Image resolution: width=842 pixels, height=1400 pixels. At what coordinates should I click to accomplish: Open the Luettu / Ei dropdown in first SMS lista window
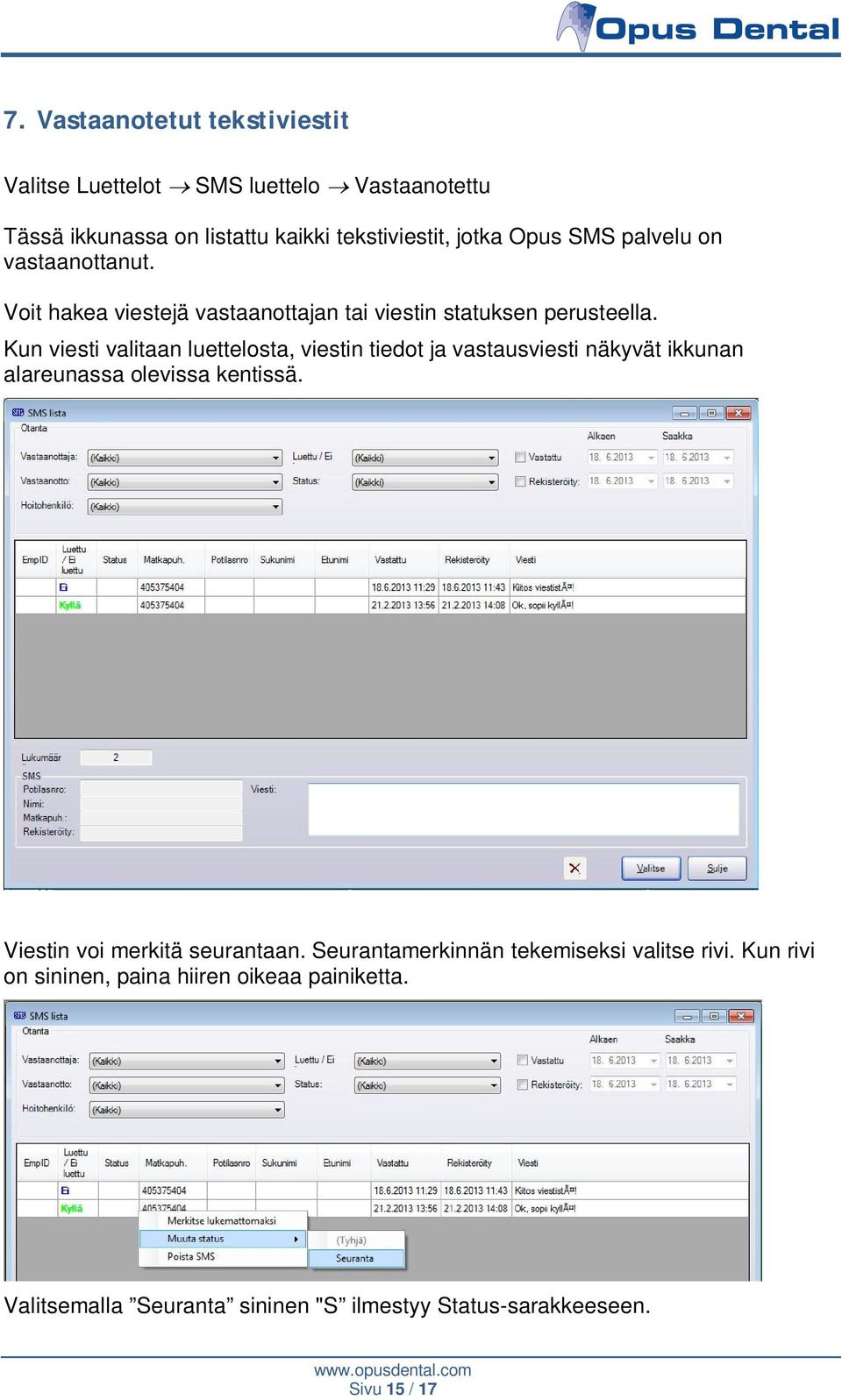425,458
